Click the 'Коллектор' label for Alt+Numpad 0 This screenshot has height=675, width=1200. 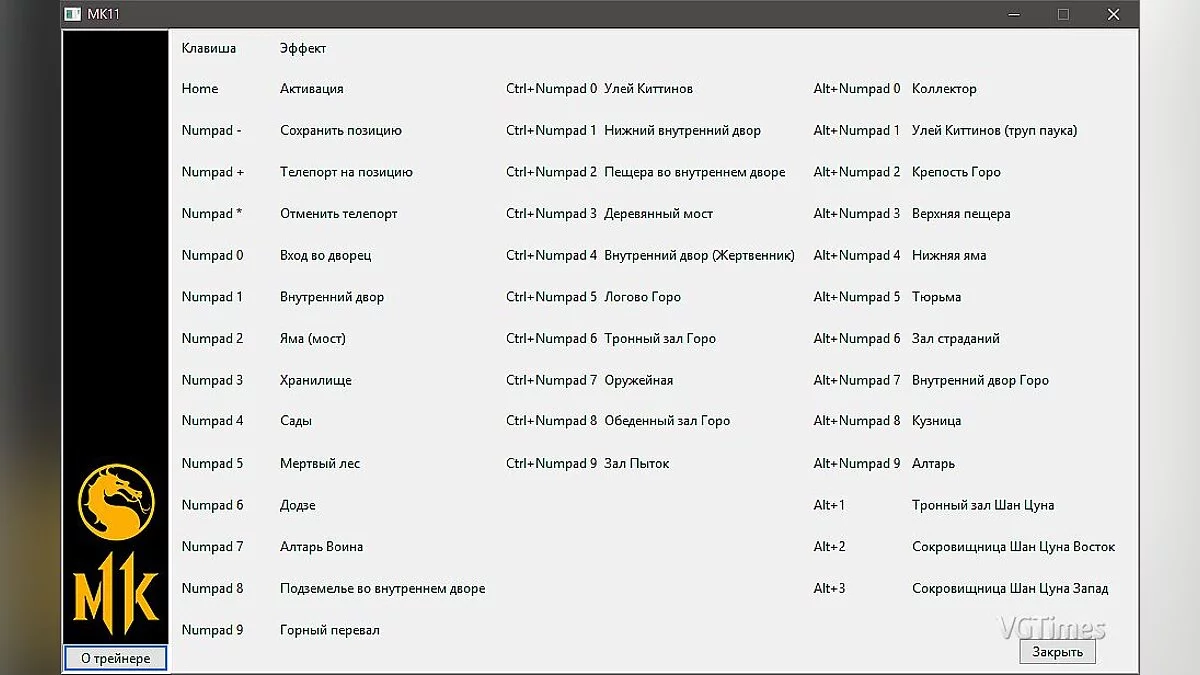pyautogui.click(x=944, y=89)
